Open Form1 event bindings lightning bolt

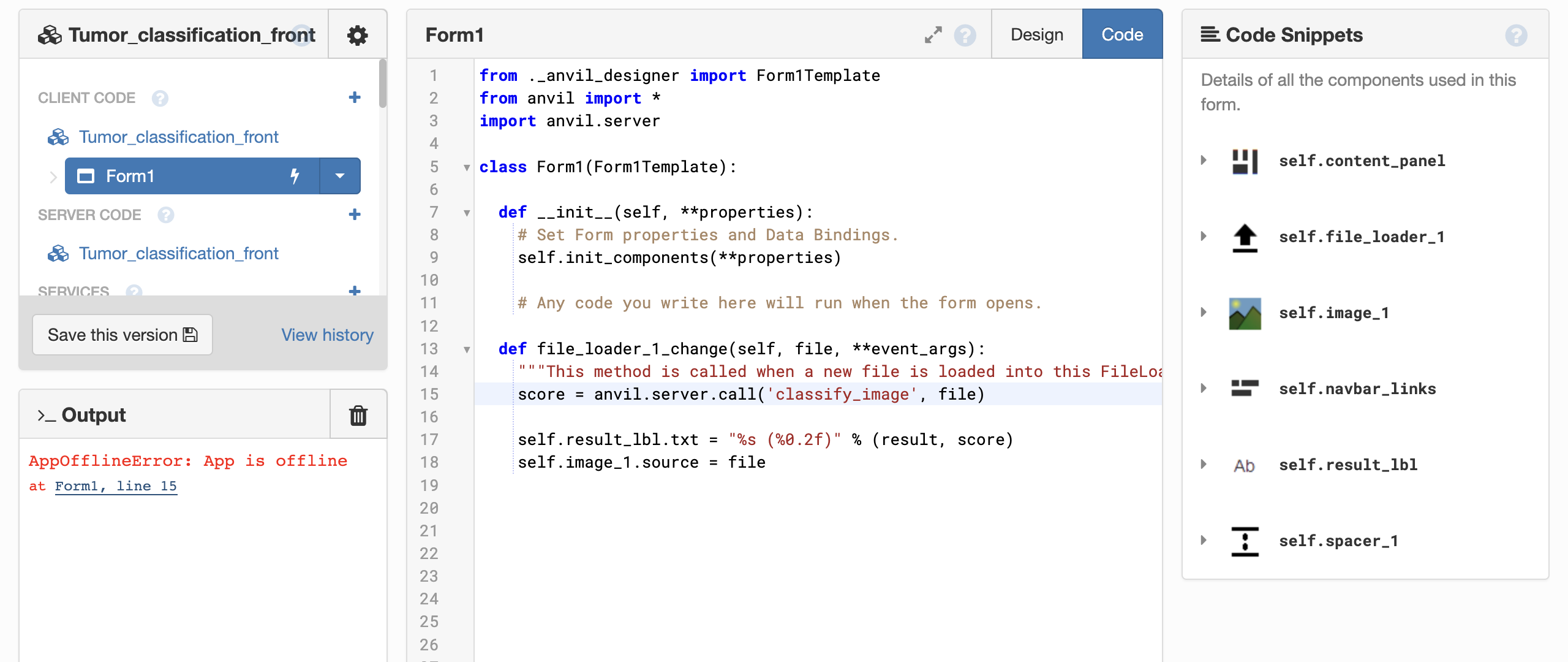tap(295, 176)
